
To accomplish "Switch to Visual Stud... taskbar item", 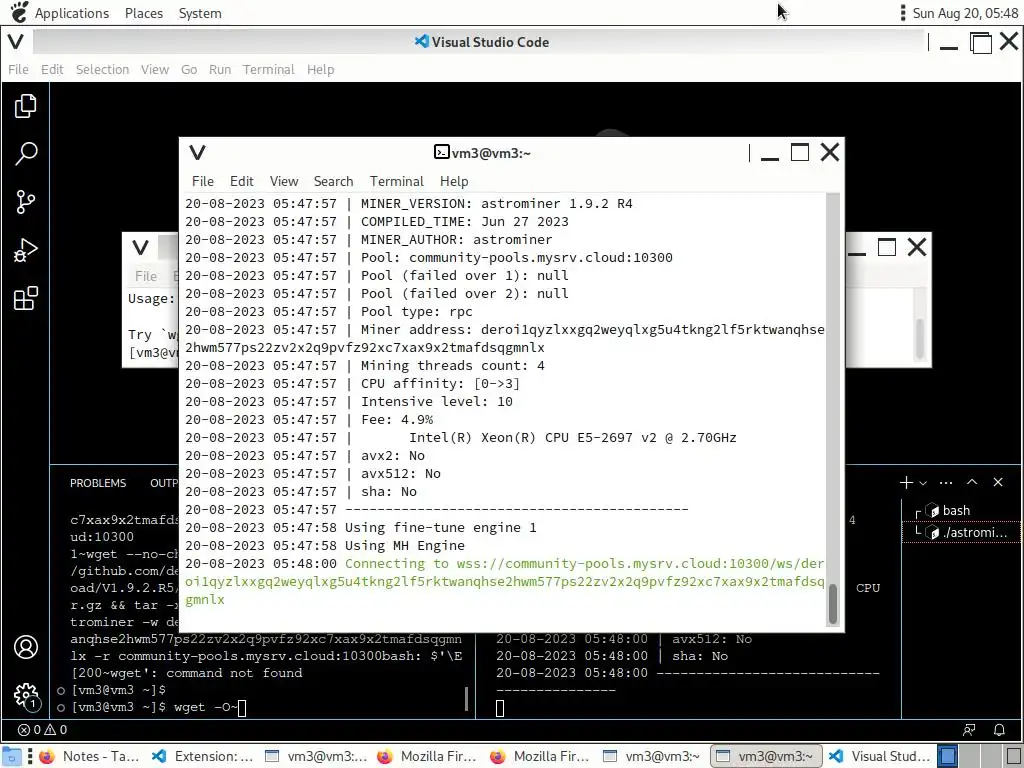I will coord(879,756).
